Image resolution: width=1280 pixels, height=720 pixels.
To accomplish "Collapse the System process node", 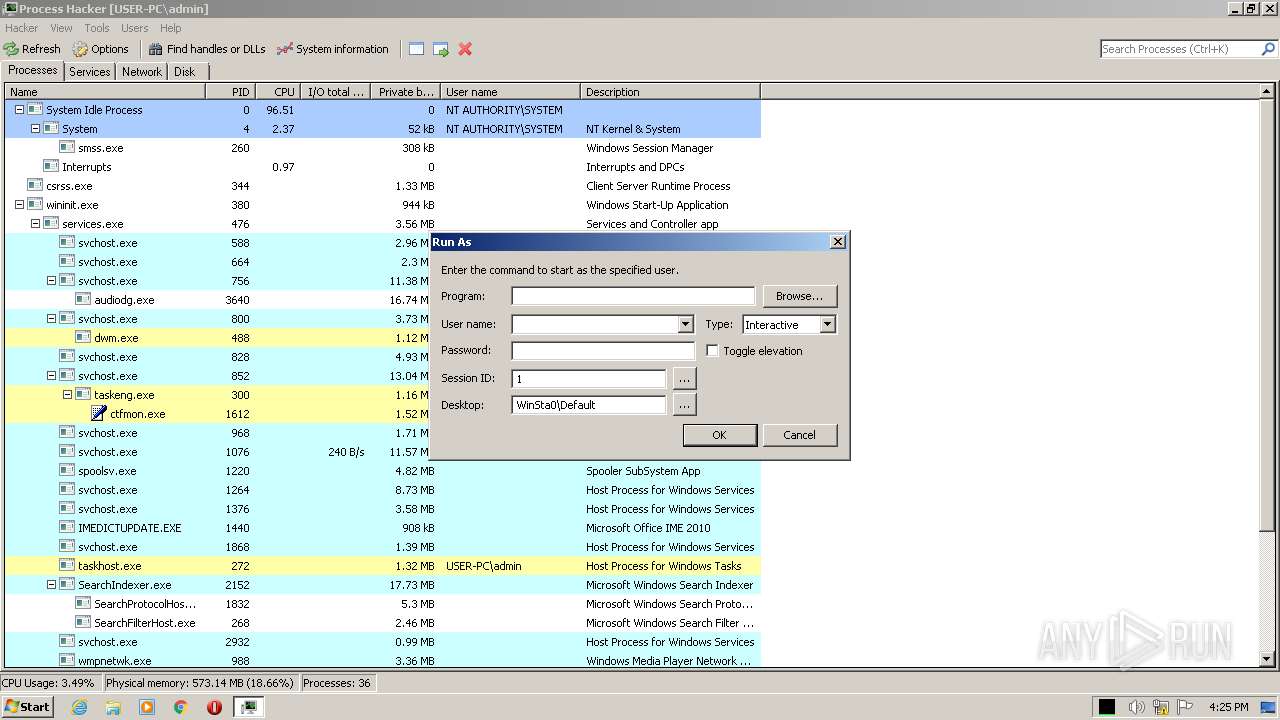I will coord(35,128).
